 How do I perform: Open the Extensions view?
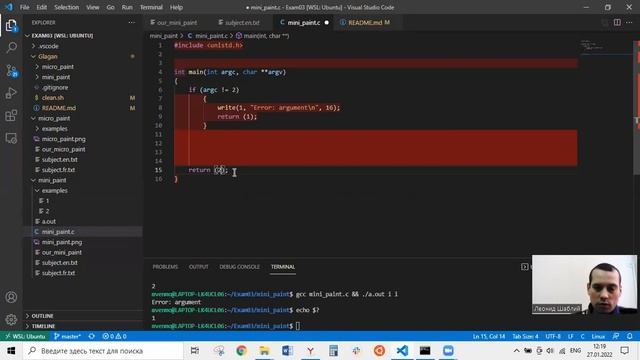click(x=11, y=116)
